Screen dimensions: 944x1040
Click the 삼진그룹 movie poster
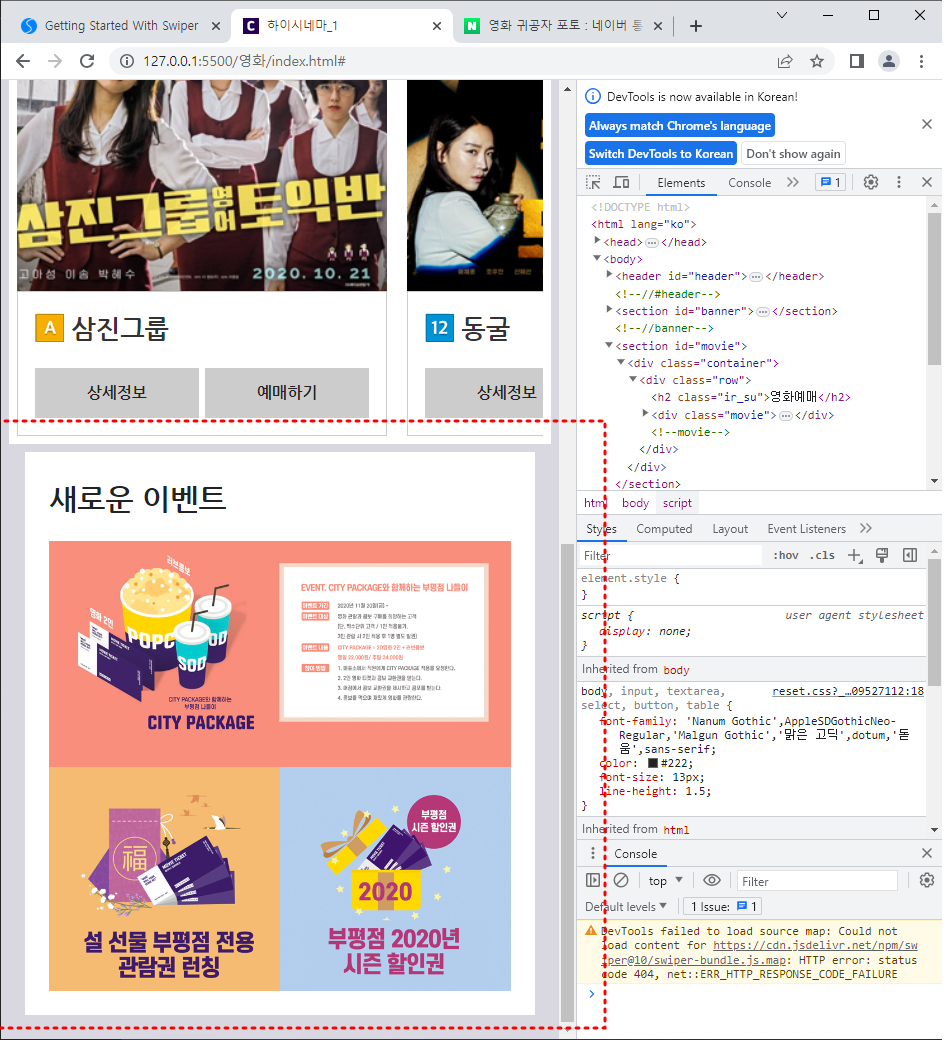202,186
